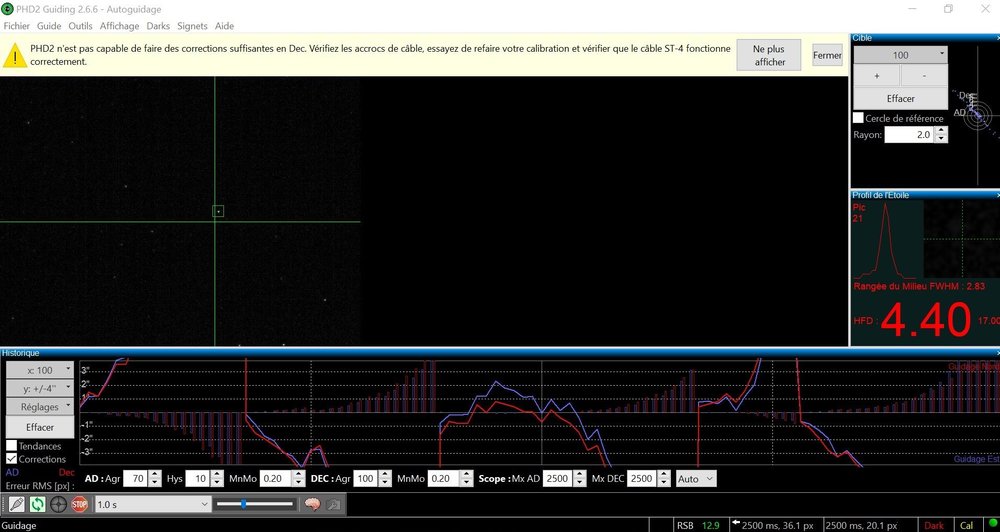Click the DEC Agr field showing 100
The height and width of the screenshot is (532, 1000).
[365, 478]
